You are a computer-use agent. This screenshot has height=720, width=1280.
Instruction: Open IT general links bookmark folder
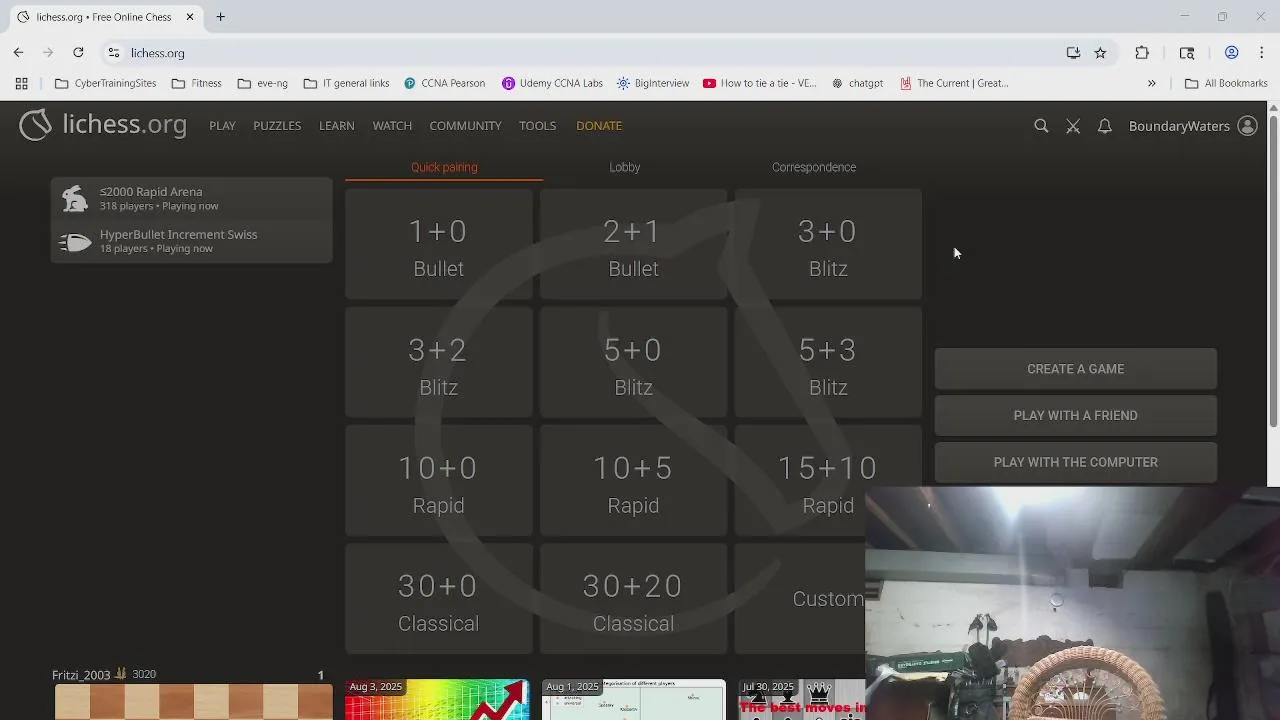pos(346,83)
